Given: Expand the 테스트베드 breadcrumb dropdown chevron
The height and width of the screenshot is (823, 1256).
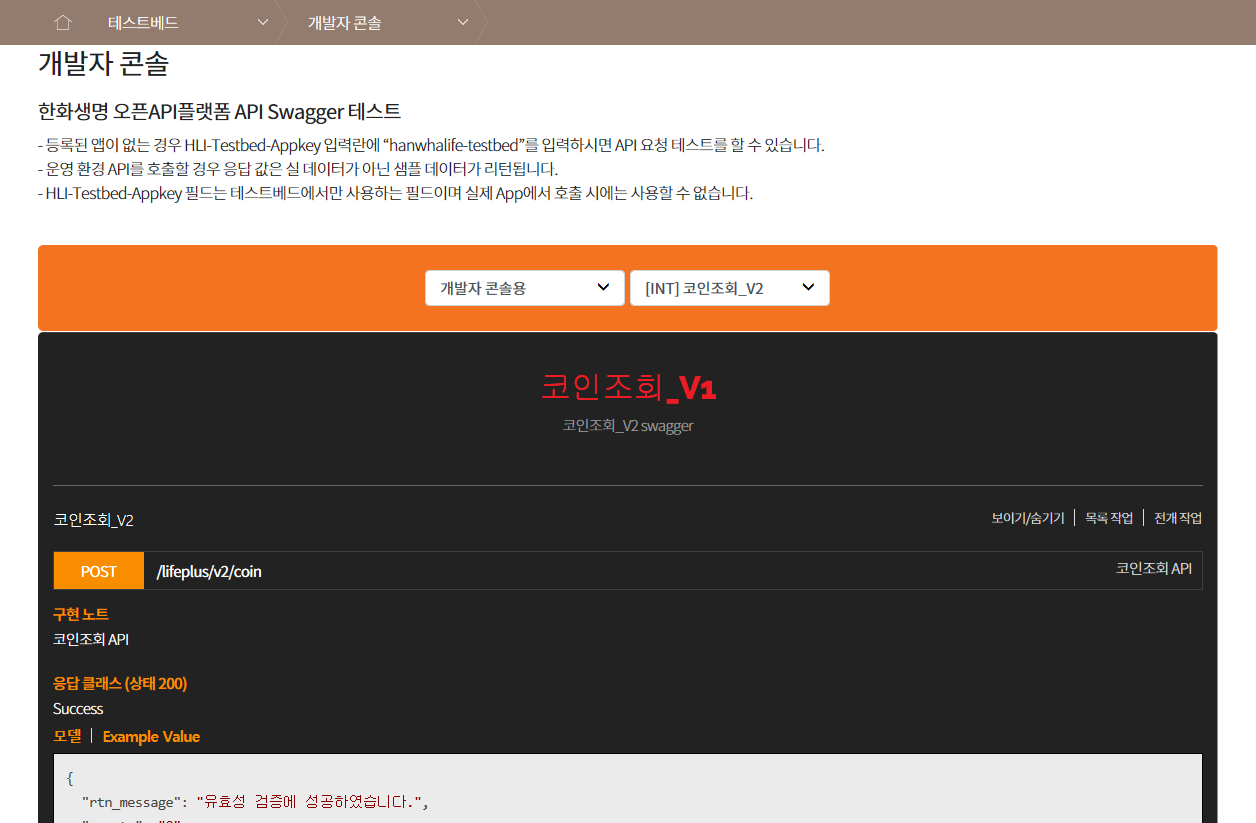Looking at the screenshot, I should (263, 22).
